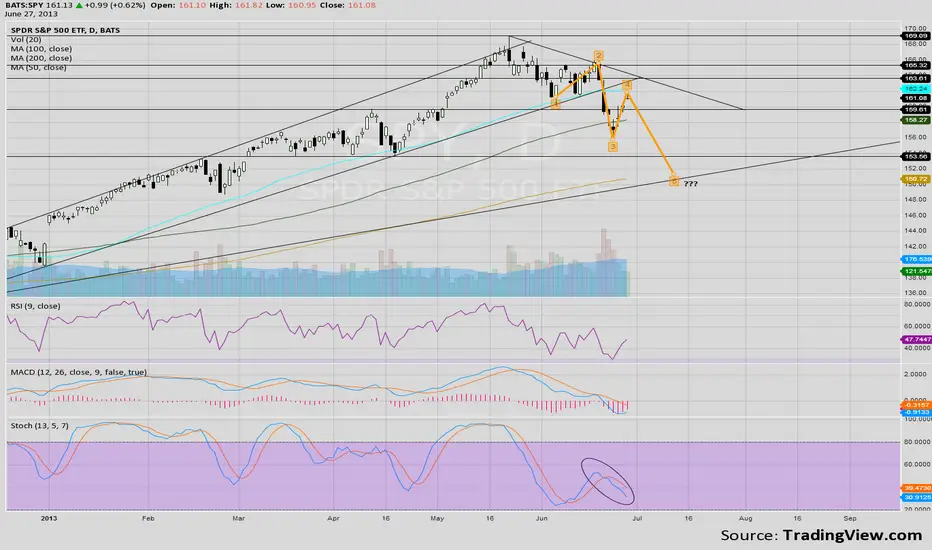Click the Feb label on time axis
932x550 pixels.
148,518
